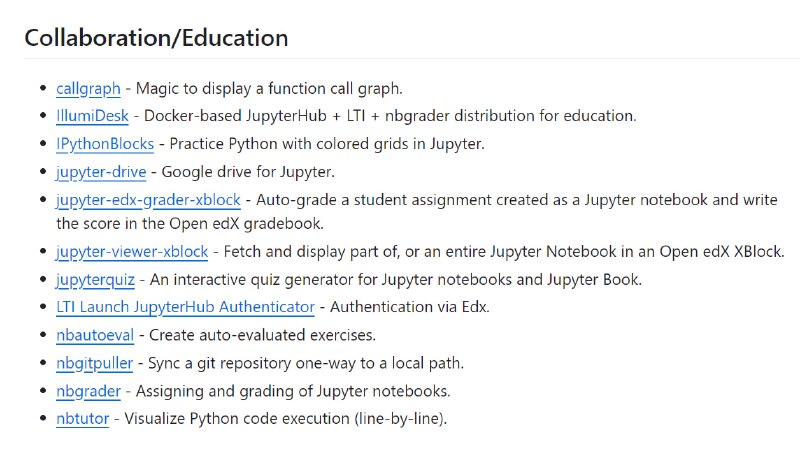Click the text 'Create auto-evaluated exercises'

click(x=260, y=335)
